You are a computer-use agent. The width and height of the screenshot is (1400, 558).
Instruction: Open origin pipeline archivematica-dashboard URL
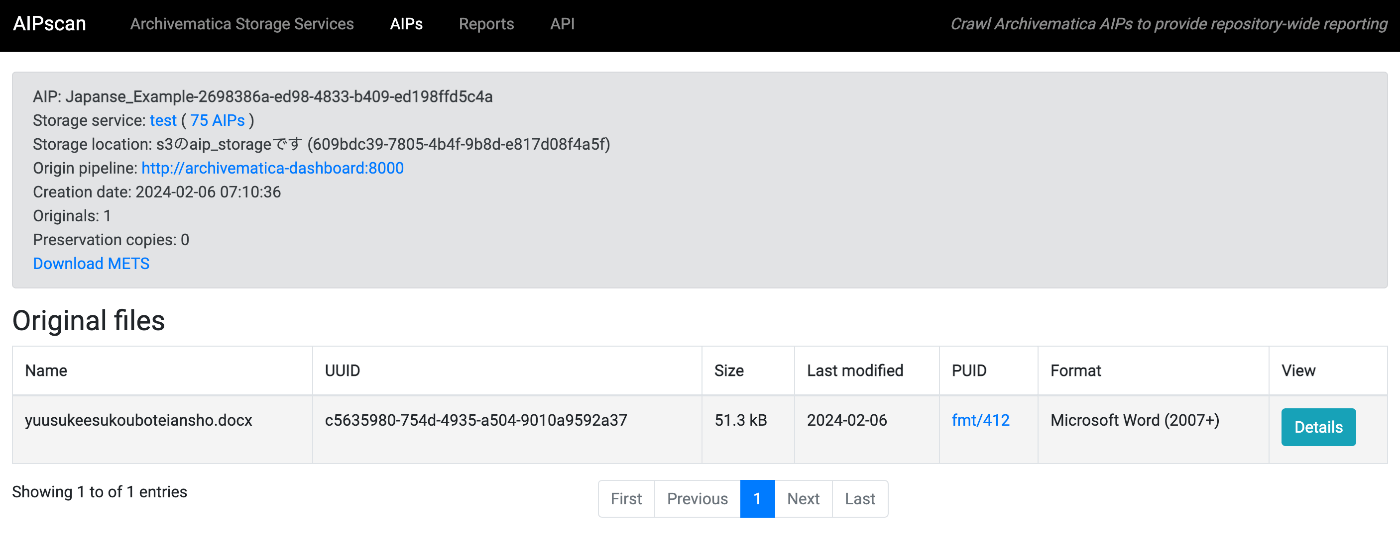point(272,168)
